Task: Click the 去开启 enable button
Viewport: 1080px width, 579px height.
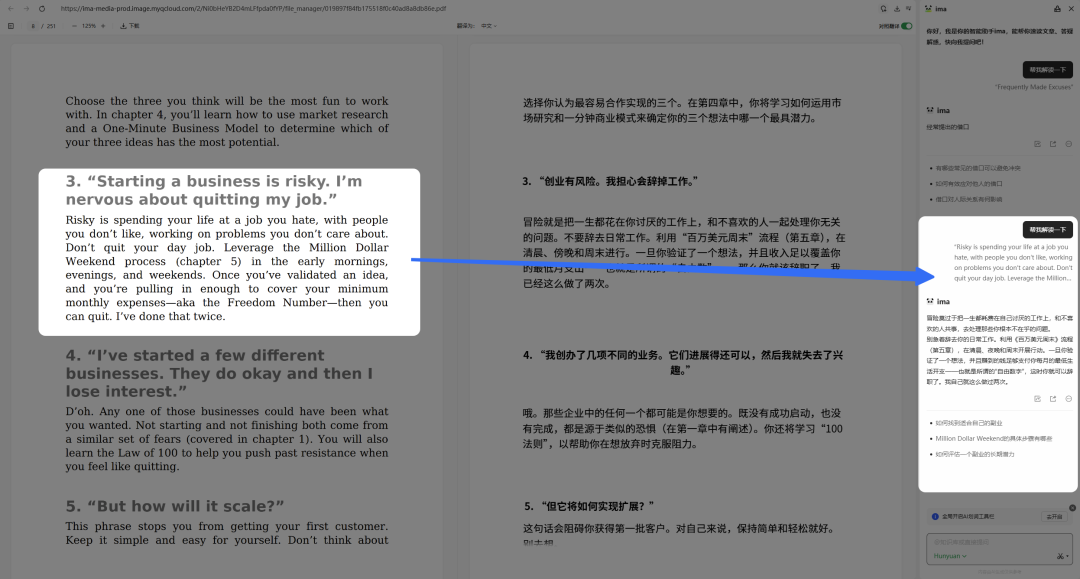Action: point(1054,517)
